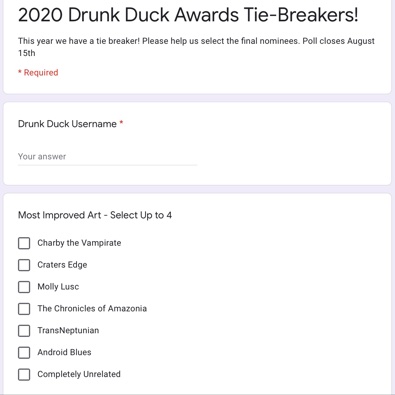Click the 'Craters Edge' option label text
The width and height of the screenshot is (395, 395).
click(62, 265)
